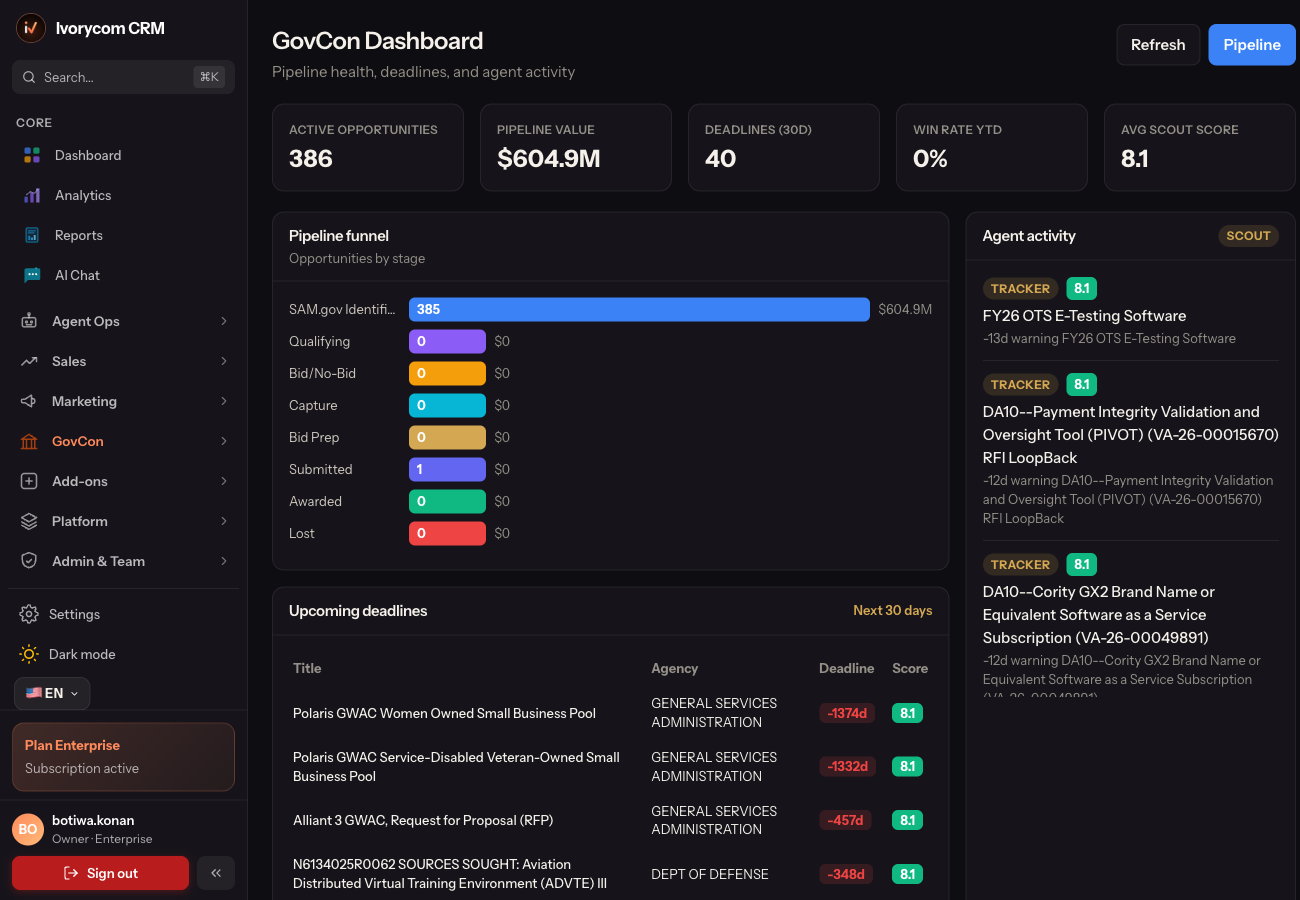
Task: Expand the Admin & Team chevron
Action: (224, 561)
